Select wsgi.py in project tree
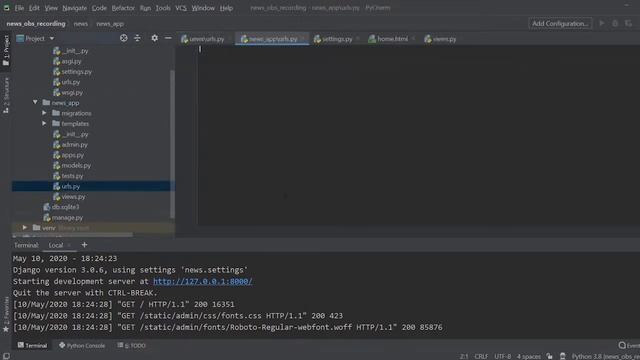Image resolution: width=640 pixels, height=360 pixels. click(72, 93)
